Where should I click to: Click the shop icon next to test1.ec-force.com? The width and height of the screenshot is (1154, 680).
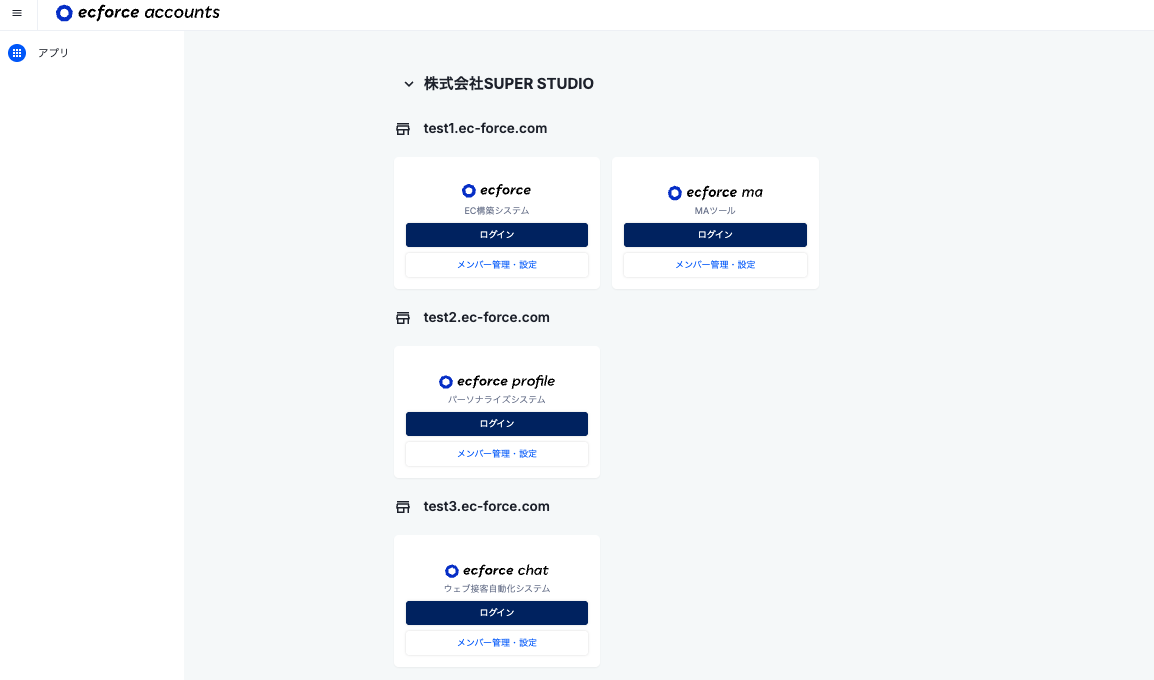403,128
